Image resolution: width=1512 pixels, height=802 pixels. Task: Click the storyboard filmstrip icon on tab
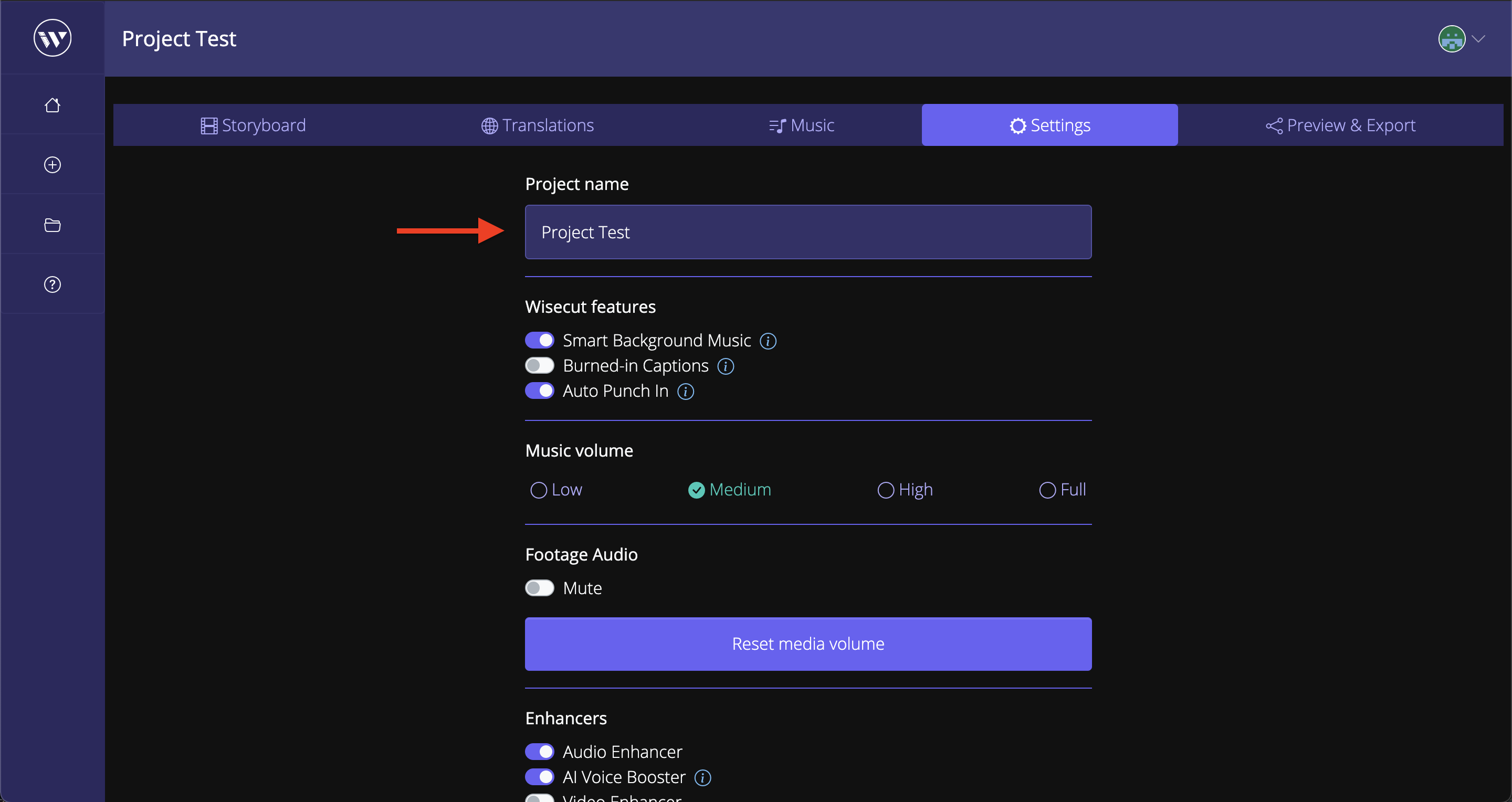click(x=208, y=125)
